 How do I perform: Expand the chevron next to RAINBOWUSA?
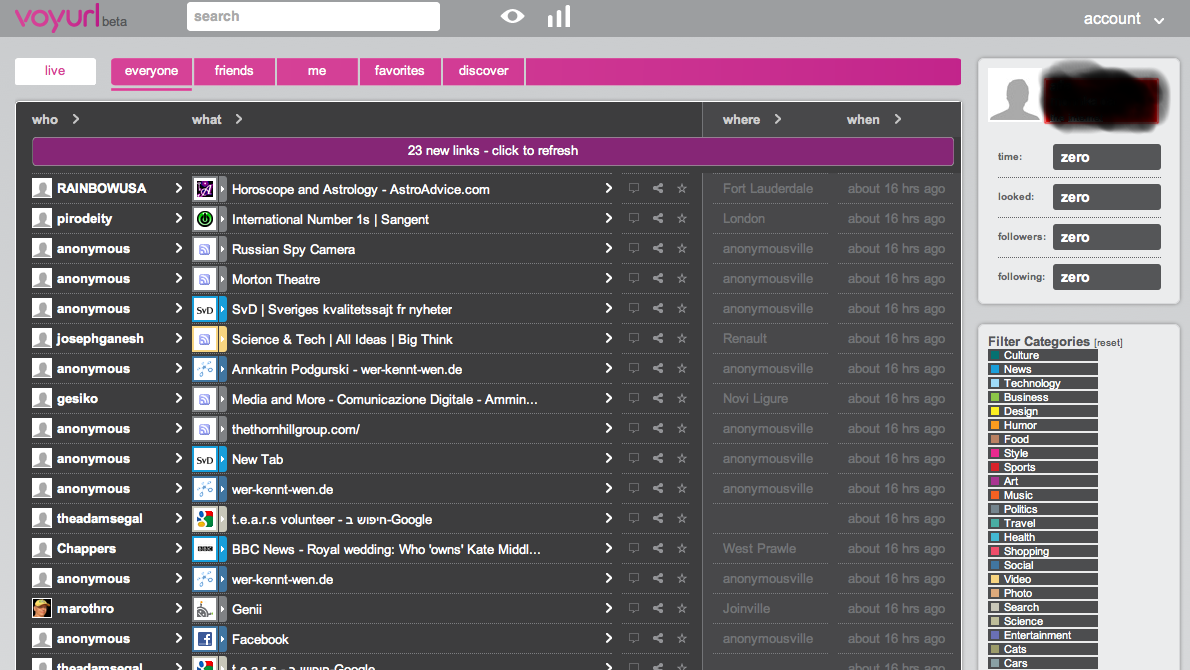(x=178, y=188)
